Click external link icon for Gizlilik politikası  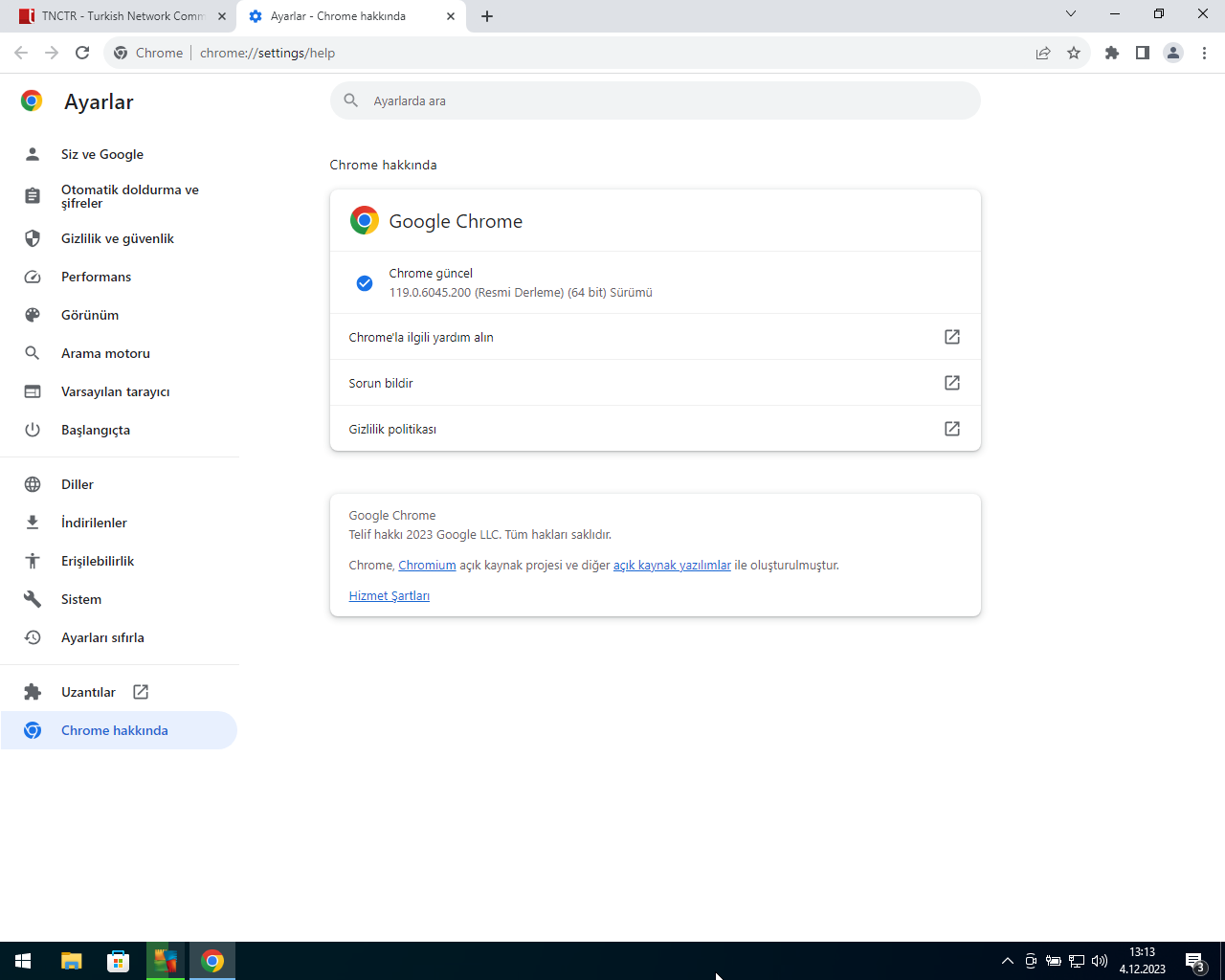[x=952, y=429]
